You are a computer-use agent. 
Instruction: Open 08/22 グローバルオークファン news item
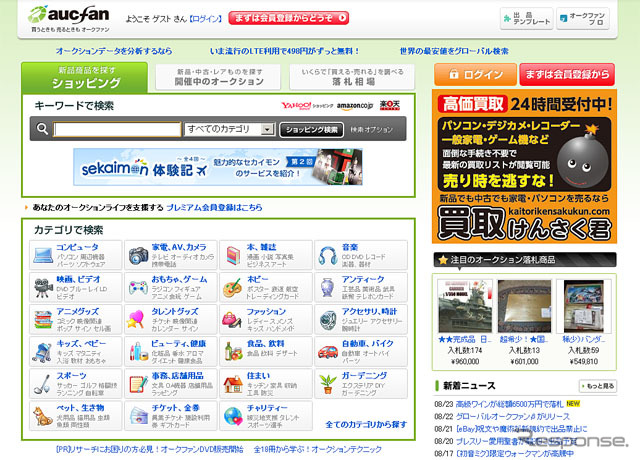pyautogui.click(x=513, y=416)
